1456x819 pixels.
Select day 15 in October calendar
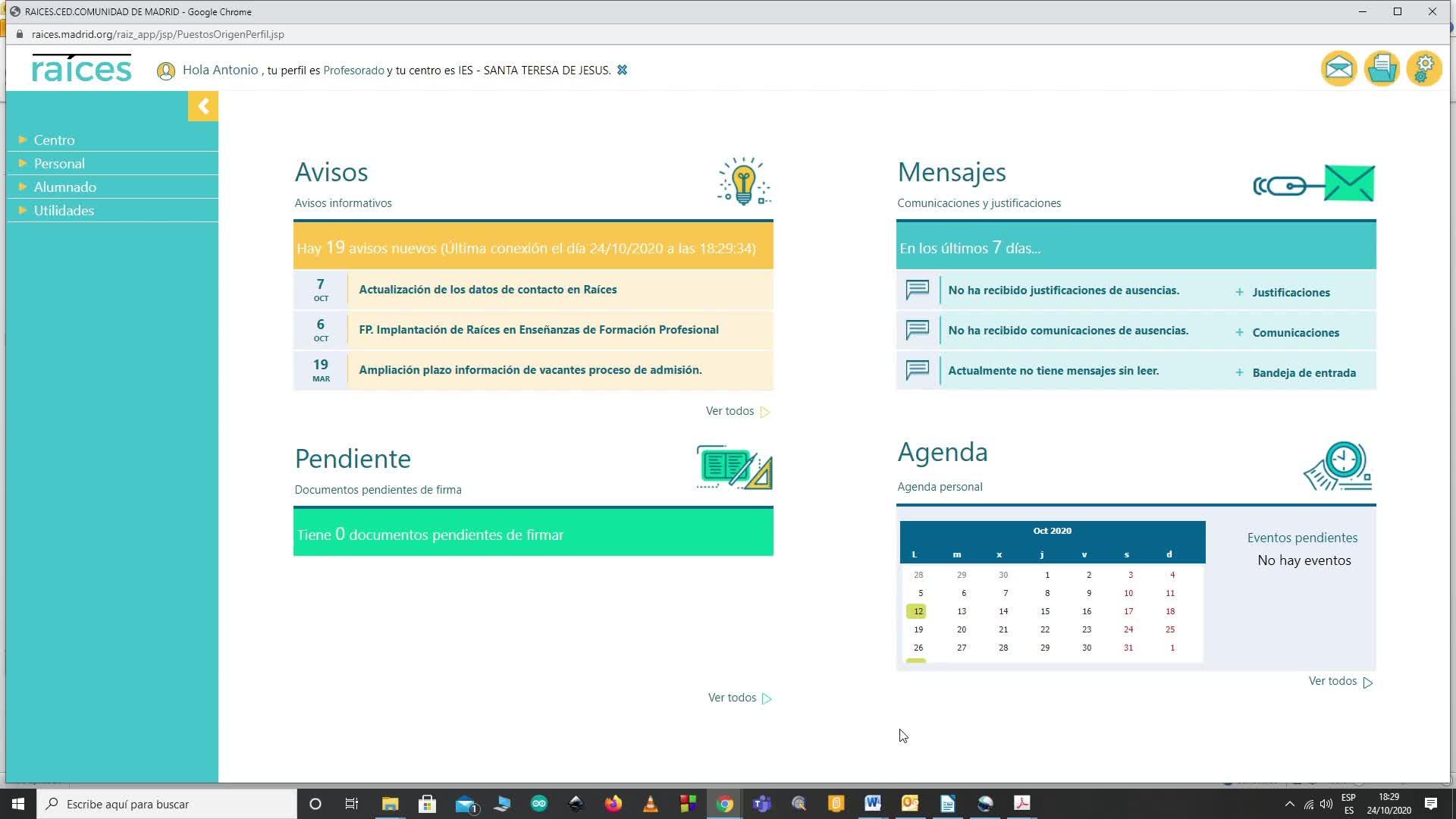(x=1045, y=611)
